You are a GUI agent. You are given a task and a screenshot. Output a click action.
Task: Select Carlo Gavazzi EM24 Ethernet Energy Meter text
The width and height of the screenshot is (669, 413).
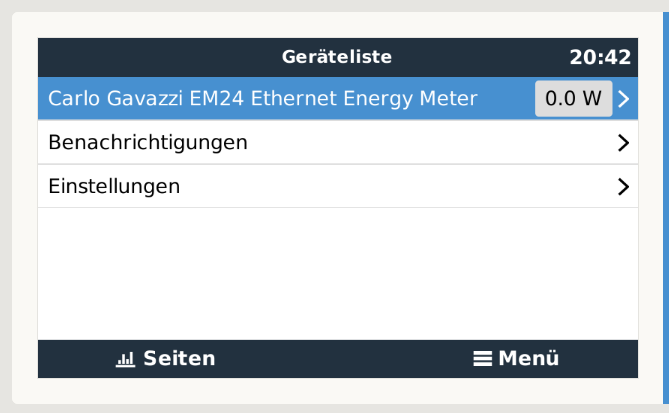[x=262, y=99]
